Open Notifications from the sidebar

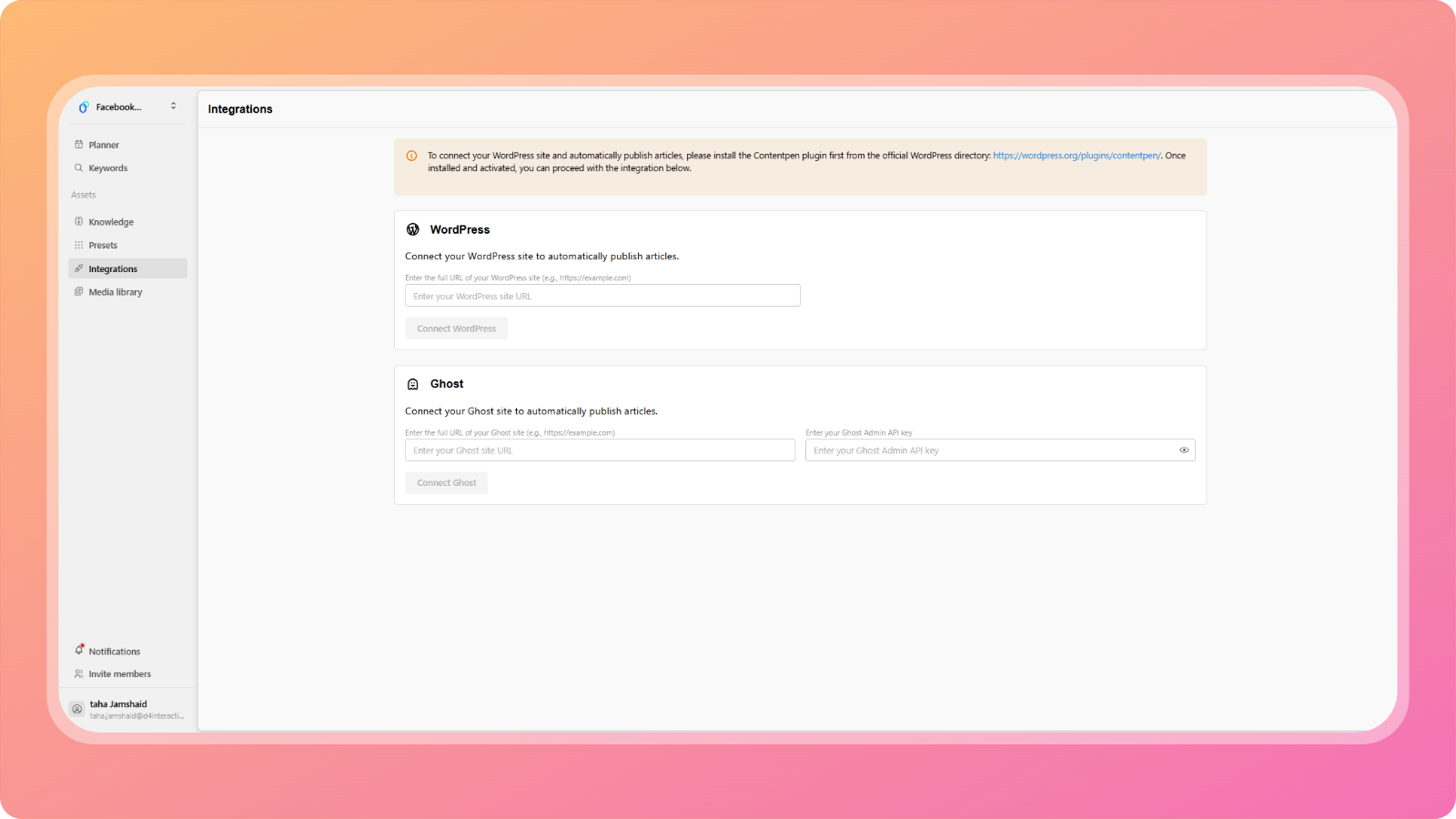pyautogui.click(x=127, y=652)
